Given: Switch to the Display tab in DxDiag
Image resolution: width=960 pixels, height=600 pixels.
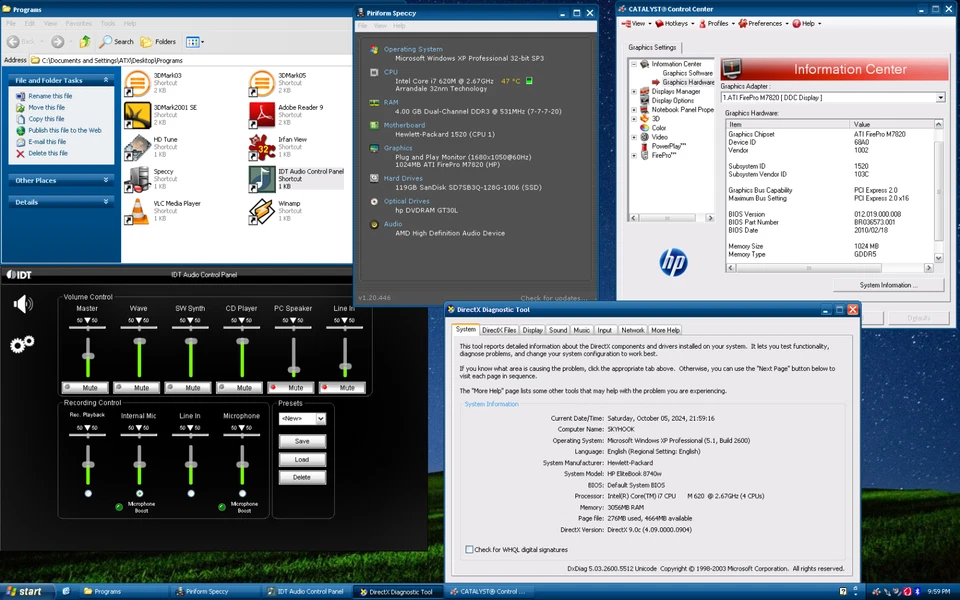Looking at the screenshot, I should coord(533,329).
